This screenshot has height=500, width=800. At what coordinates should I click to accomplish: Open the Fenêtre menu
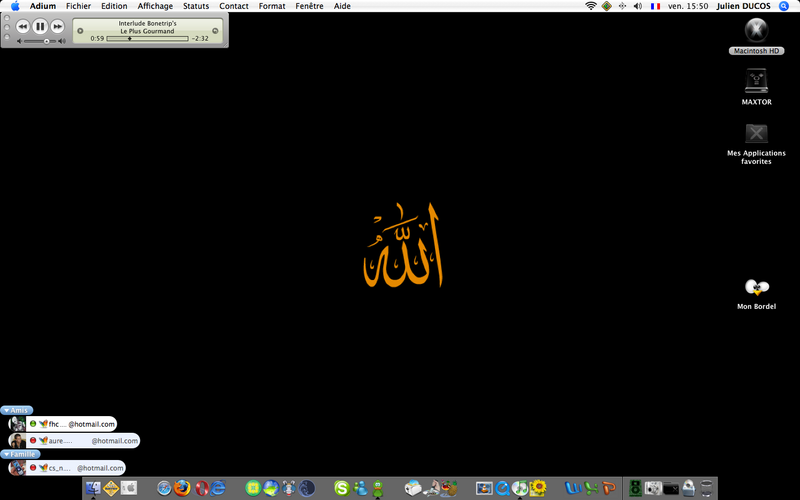[x=309, y=6]
